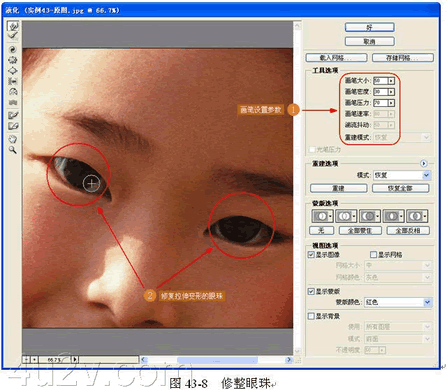Select the Turbulence tool
The height and width of the screenshot is (390, 447).
(13, 102)
